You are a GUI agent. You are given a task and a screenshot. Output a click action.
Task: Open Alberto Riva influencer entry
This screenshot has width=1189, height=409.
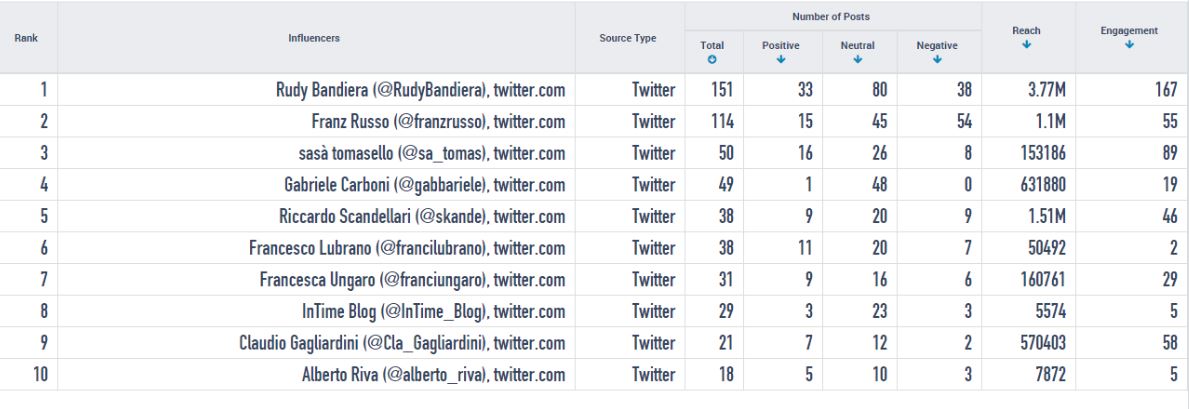[434, 375]
